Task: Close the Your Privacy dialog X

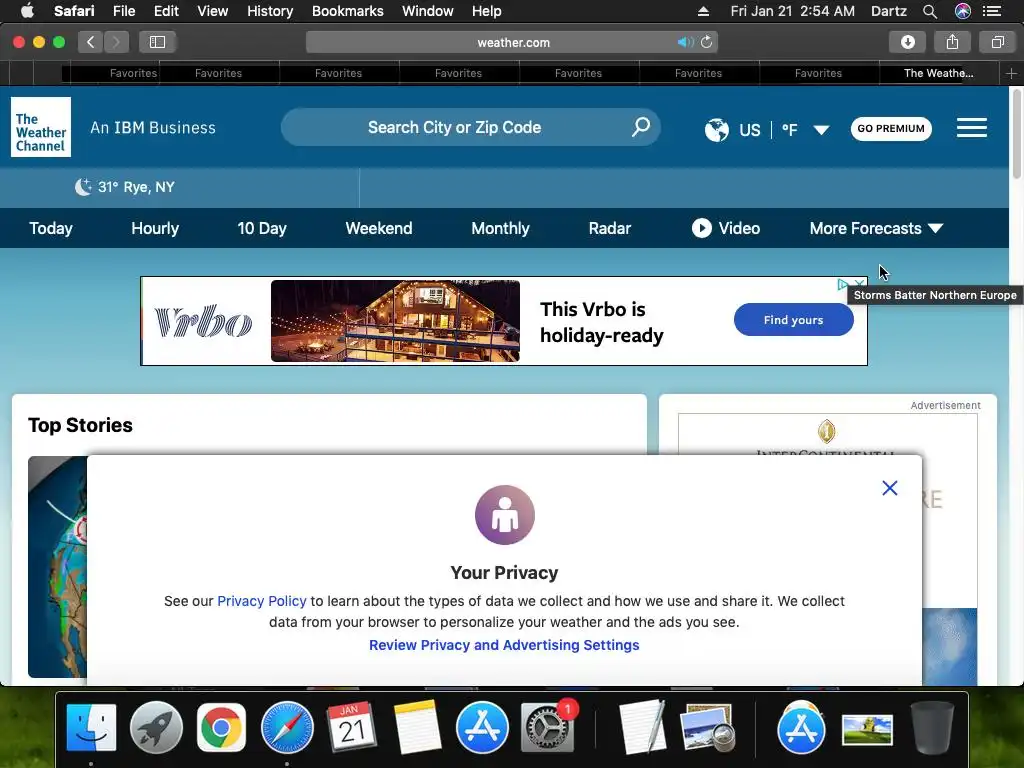Action: 889,488
